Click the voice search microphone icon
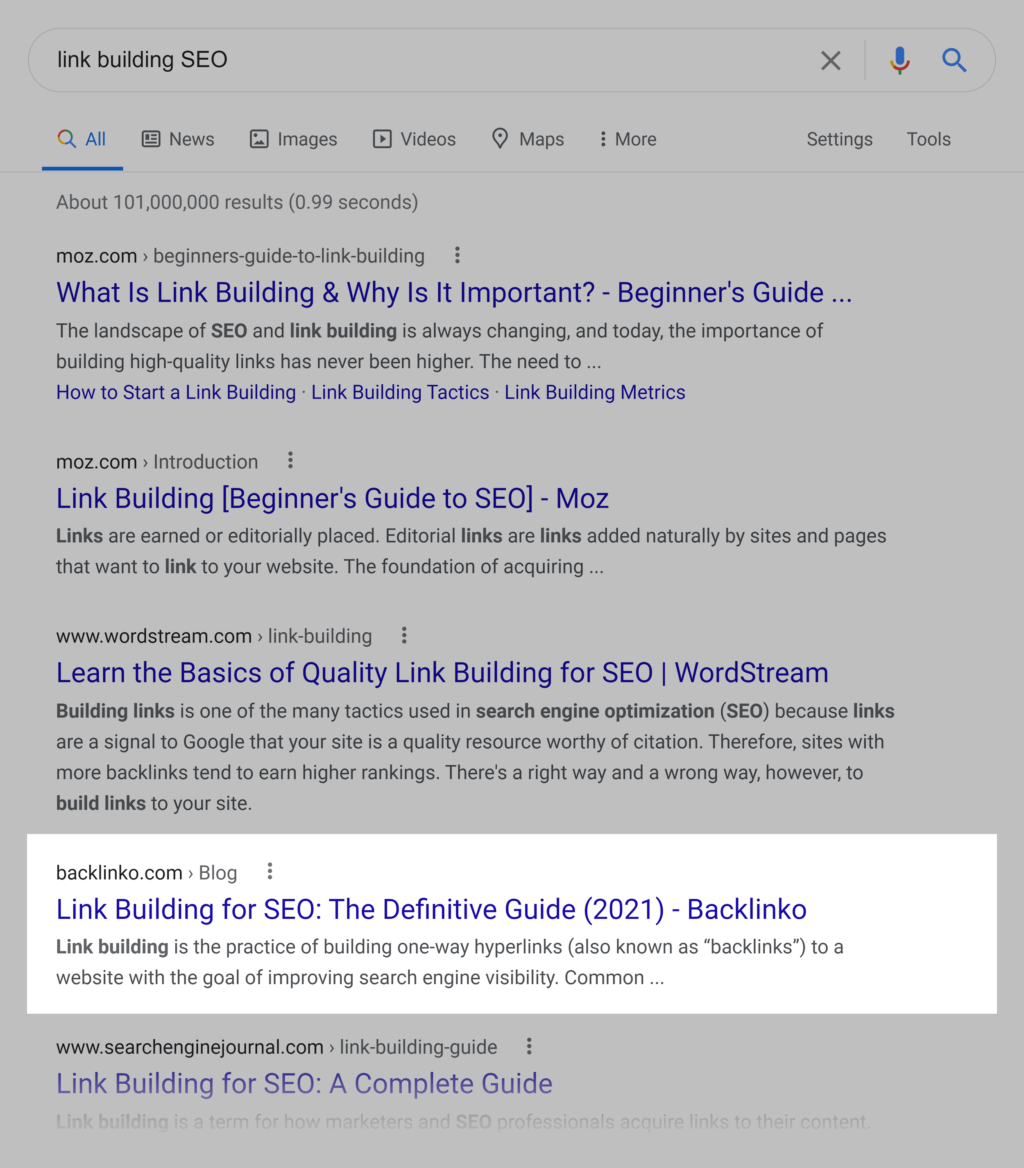 pyautogui.click(x=899, y=60)
